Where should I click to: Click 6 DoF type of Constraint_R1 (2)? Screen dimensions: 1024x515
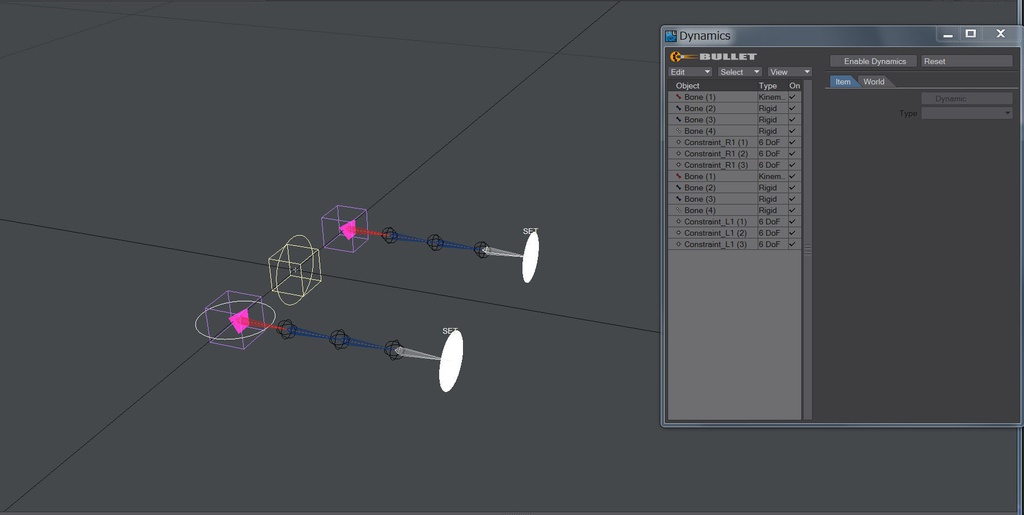tap(769, 154)
